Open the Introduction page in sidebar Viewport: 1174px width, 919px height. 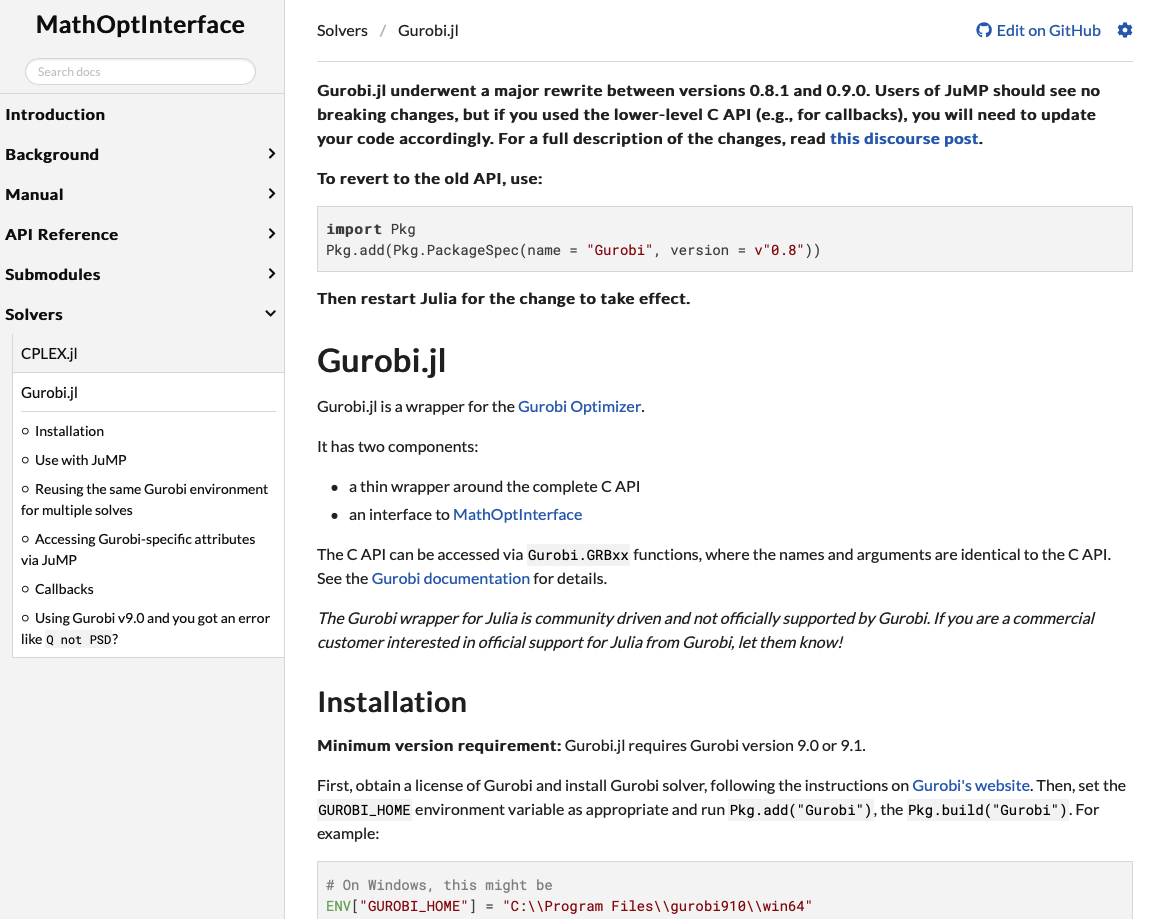(55, 115)
